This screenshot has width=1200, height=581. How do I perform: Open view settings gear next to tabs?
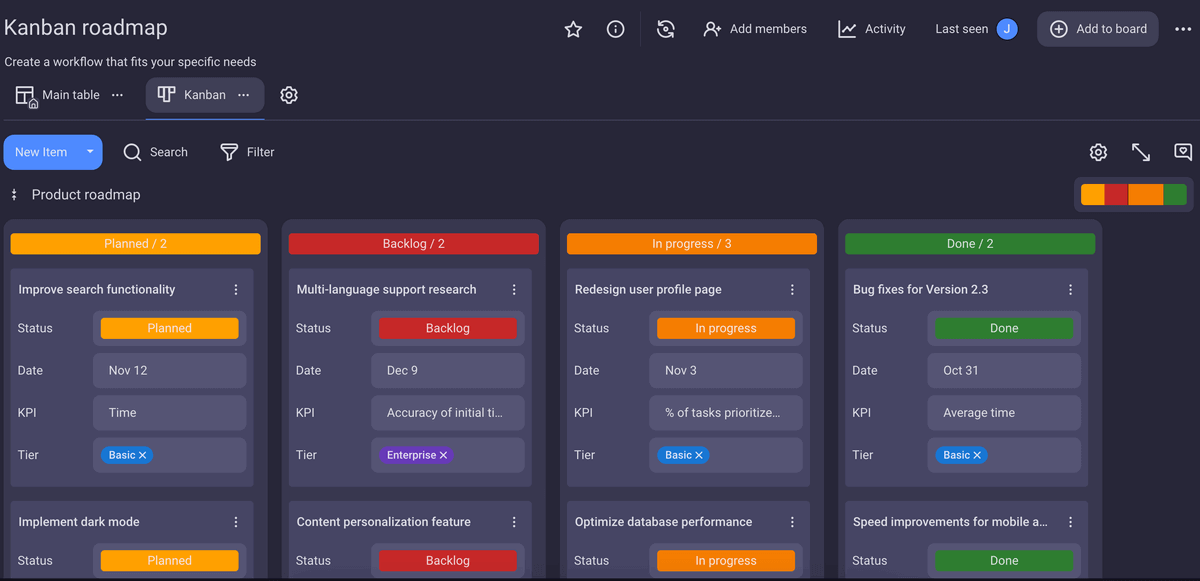[289, 95]
